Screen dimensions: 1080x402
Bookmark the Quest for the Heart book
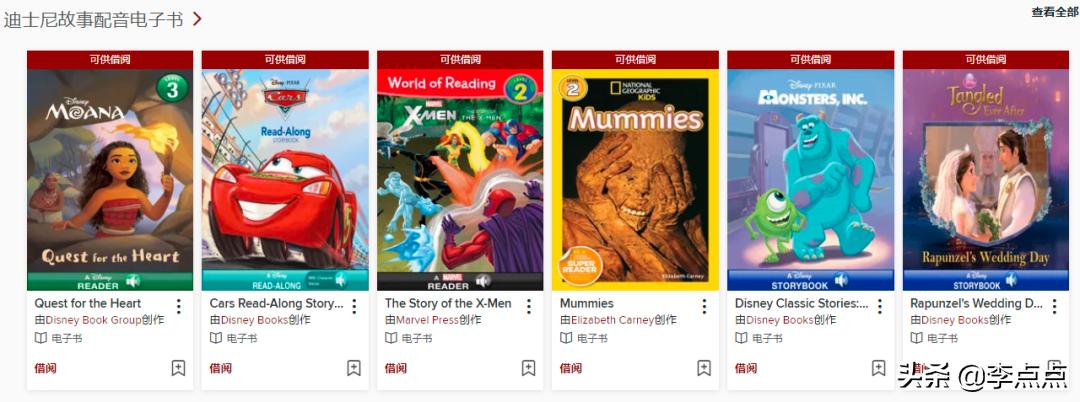(178, 368)
